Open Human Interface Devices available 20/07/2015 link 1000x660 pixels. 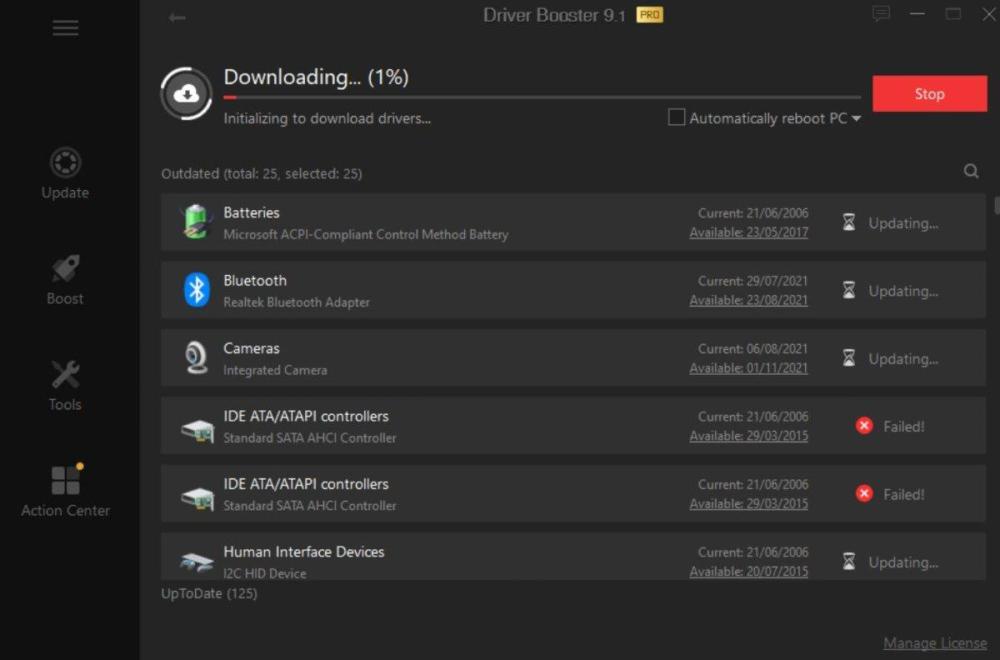click(749, 571)
